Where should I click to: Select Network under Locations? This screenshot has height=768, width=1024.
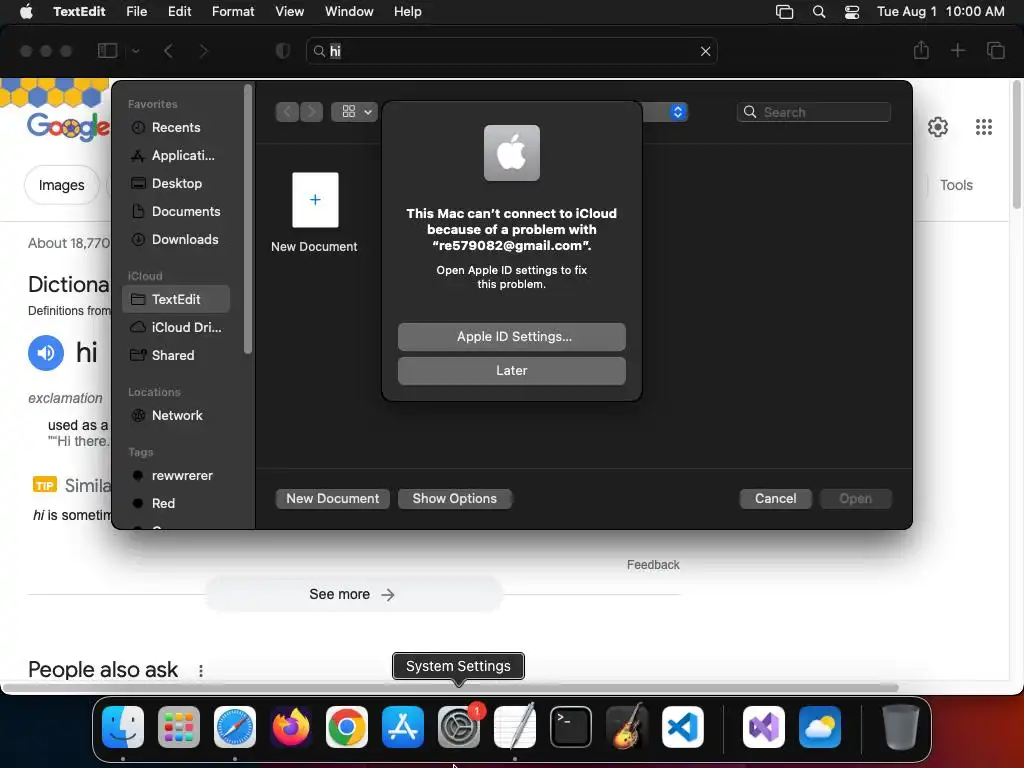pyautogui.click(x=176, y=415)
